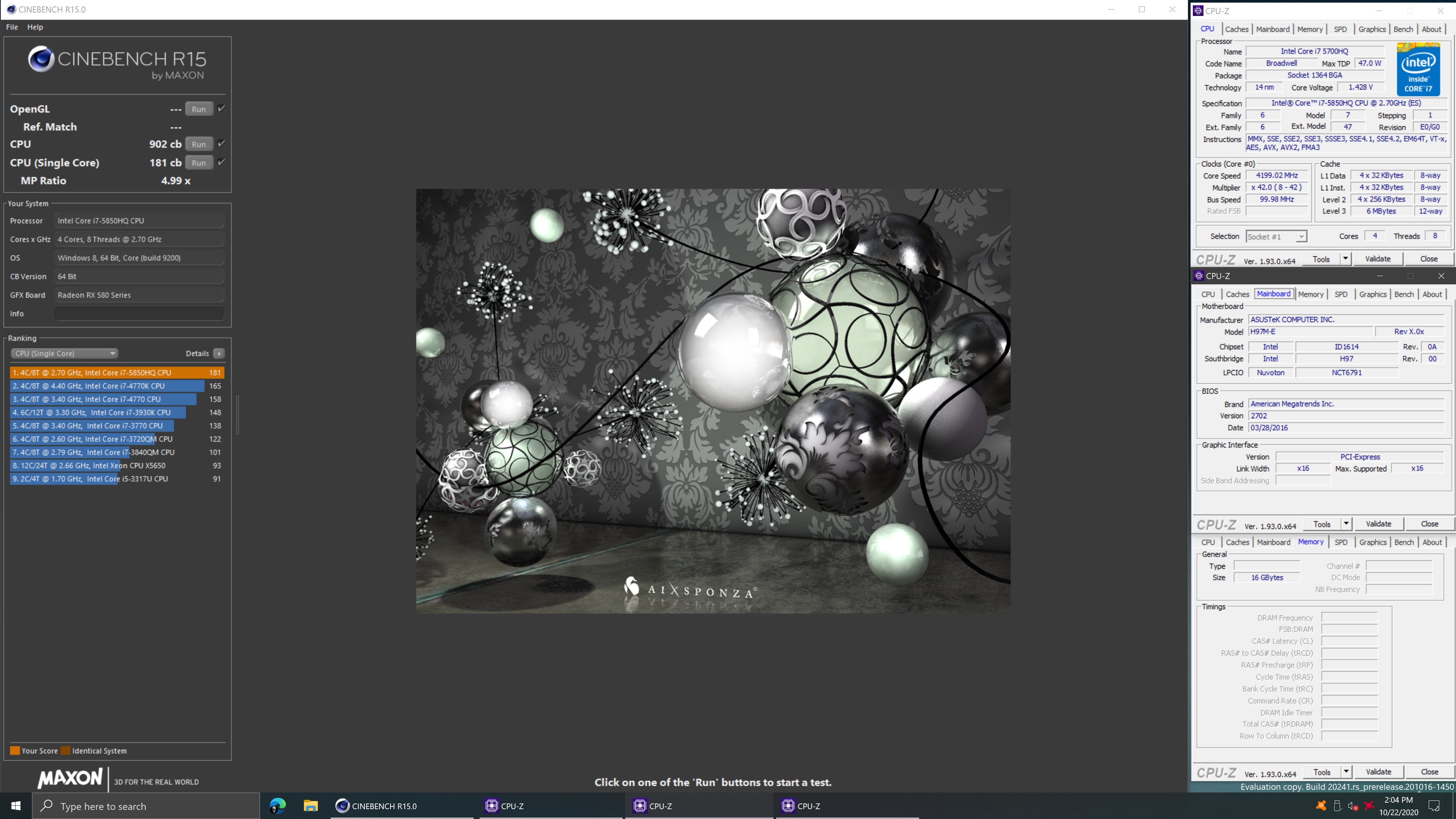Image resolution: width=1456 pixels, height=819 pixels.
Task: Select ranking entry i5-3317U CPU
Action: pyautogui.click(x=117, y=479)
